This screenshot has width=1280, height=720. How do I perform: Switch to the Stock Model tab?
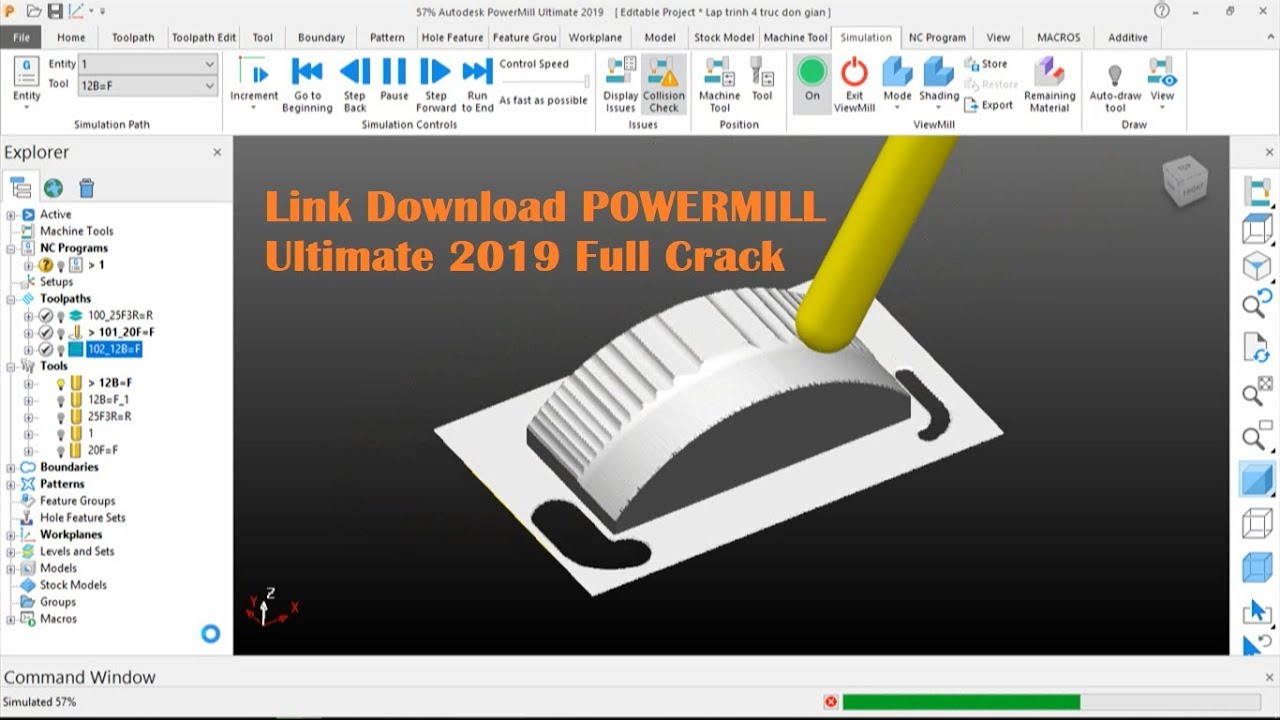[724, 38]
